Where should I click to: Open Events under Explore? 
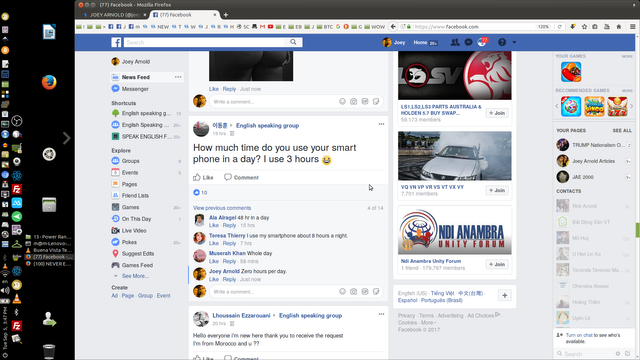(130, 172)
